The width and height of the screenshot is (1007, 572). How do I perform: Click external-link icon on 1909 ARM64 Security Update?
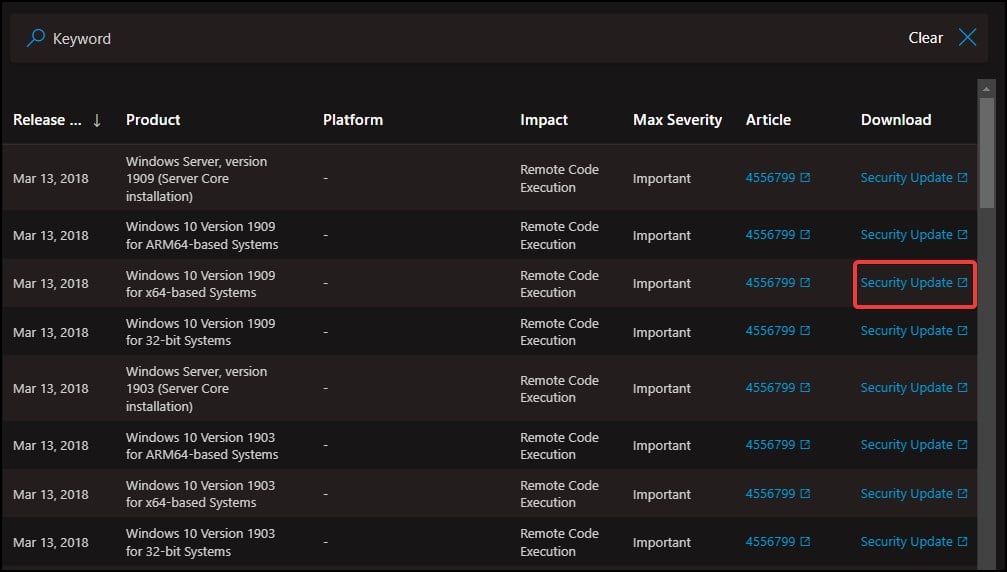[962, 234]
